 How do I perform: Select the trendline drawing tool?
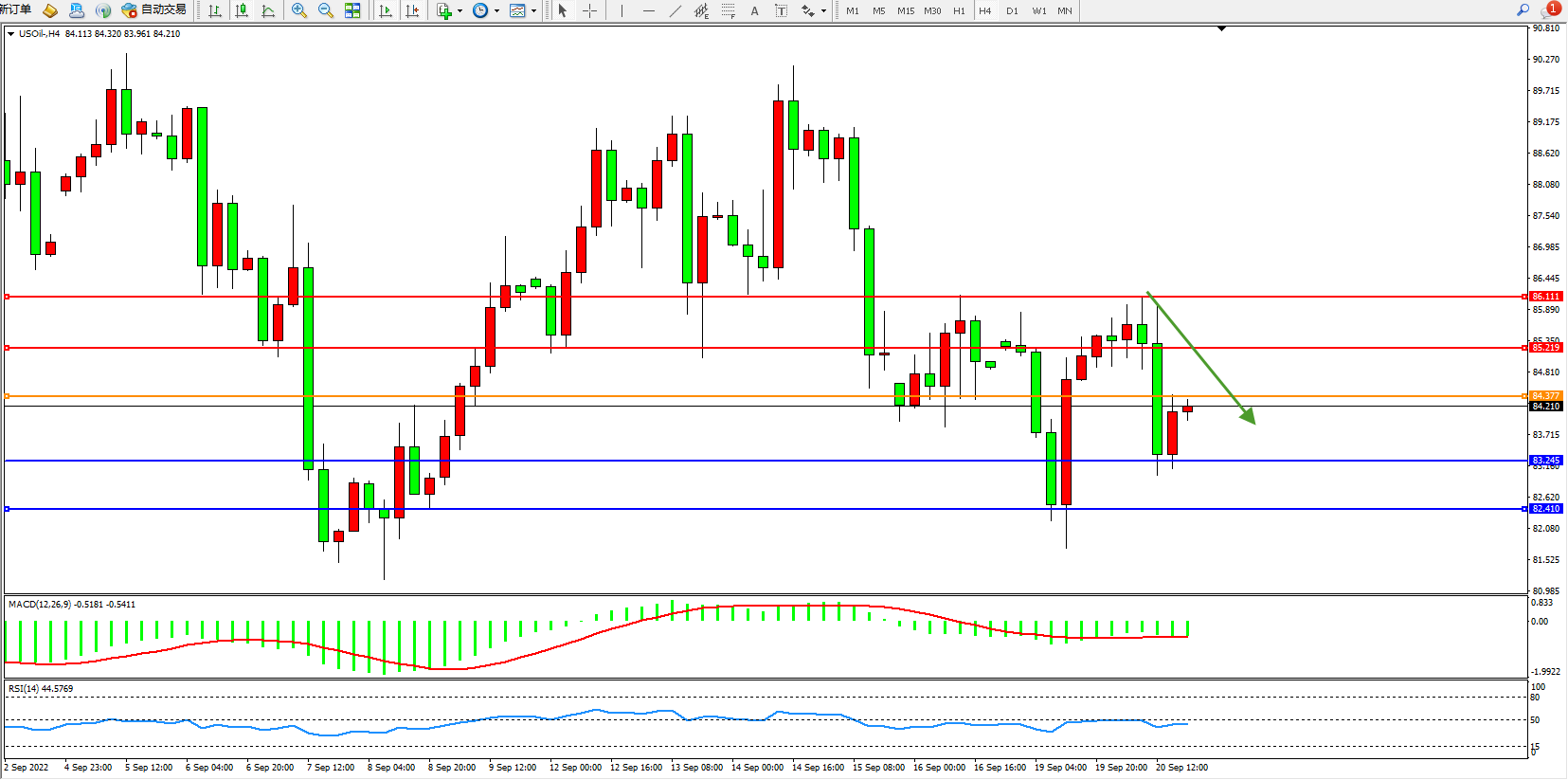click(675, 10)
